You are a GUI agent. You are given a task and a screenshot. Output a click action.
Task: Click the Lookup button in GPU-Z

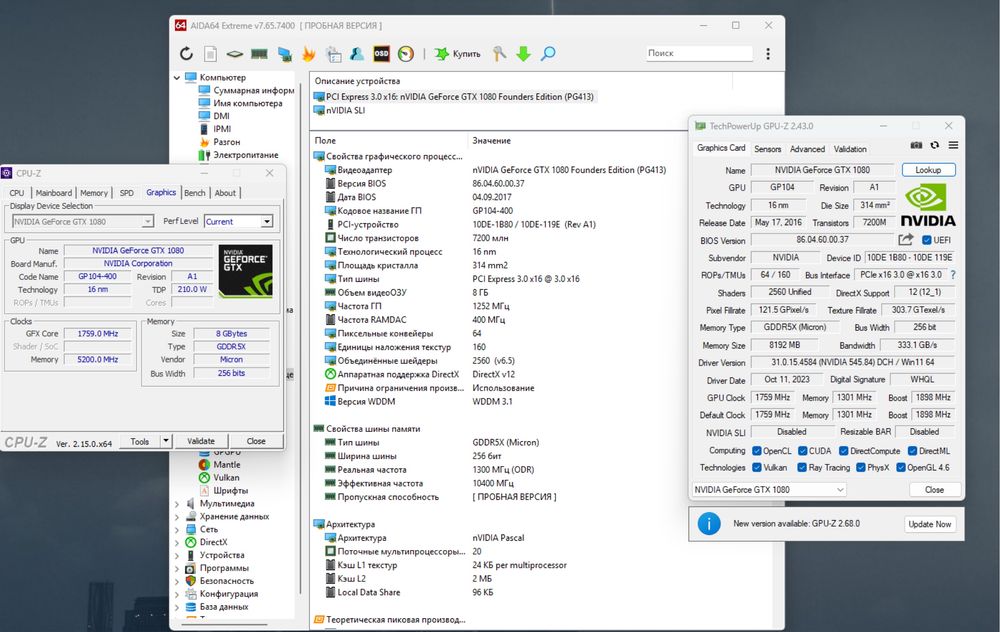(928, 171)
